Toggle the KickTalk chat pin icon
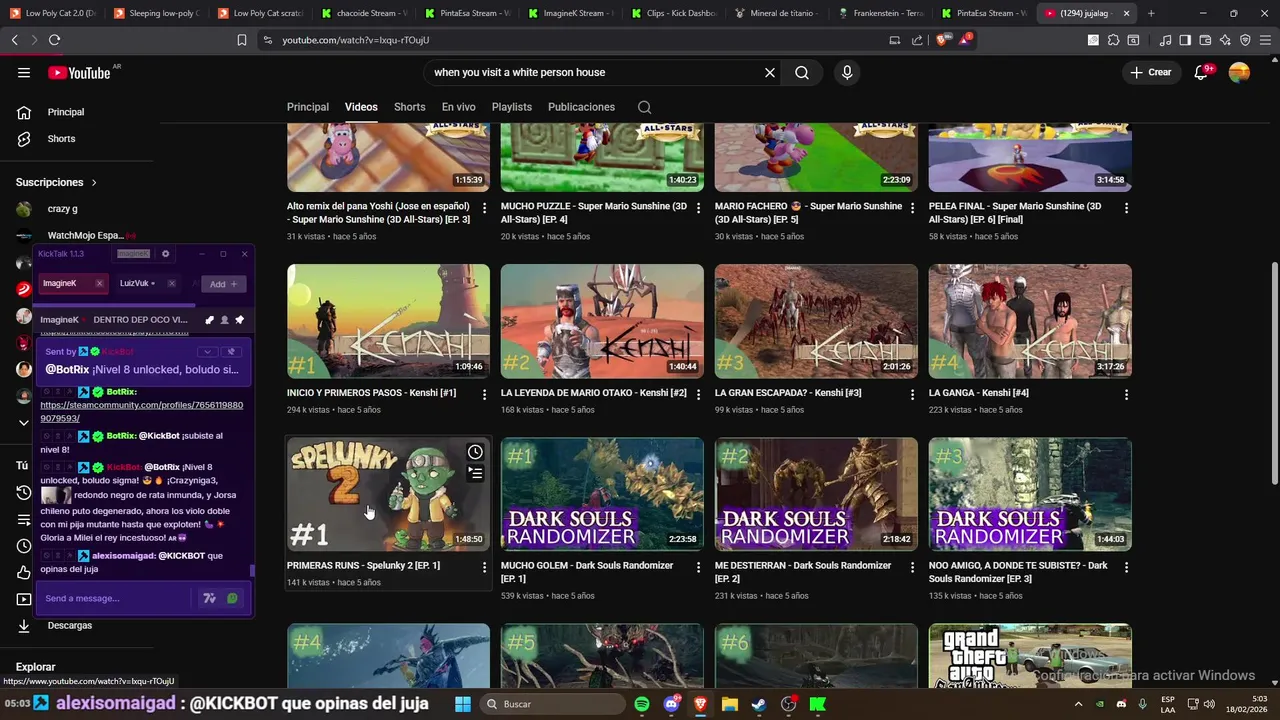The height and width of the screenshot is (720, 1280). (x=239, y=320)
